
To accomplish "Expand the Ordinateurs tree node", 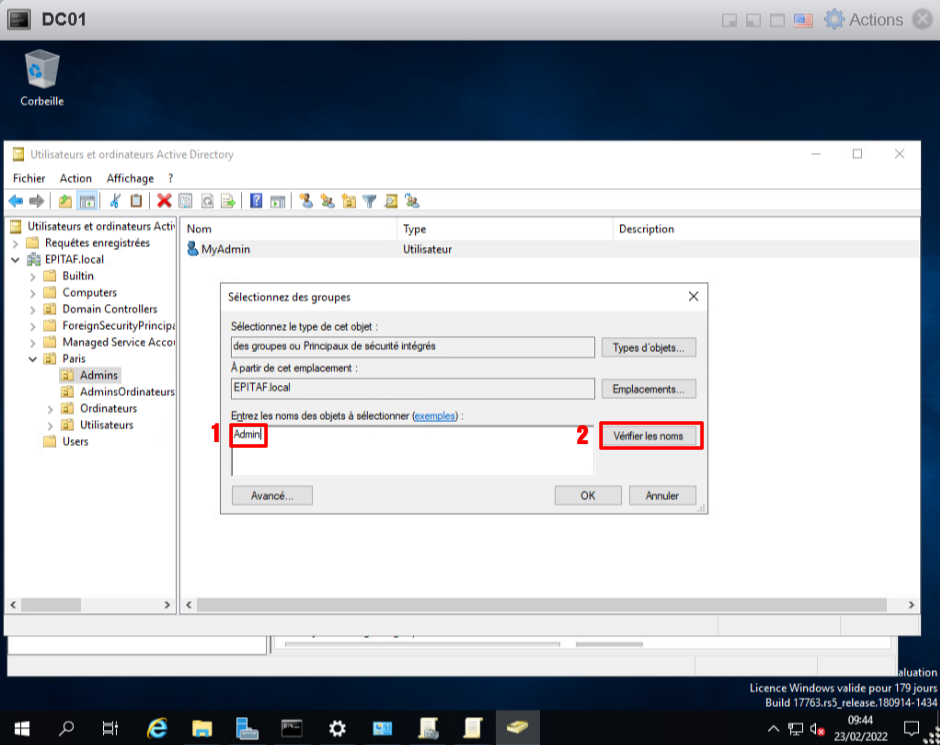I will tap(51, 409).
